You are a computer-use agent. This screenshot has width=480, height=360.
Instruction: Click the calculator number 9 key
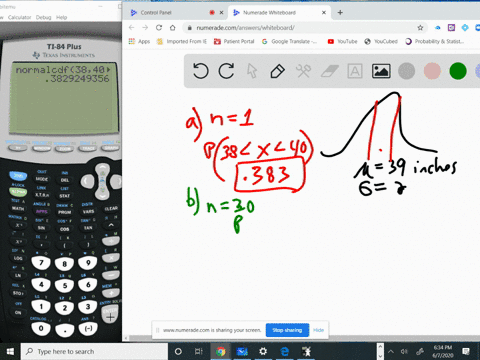point(88,263)
